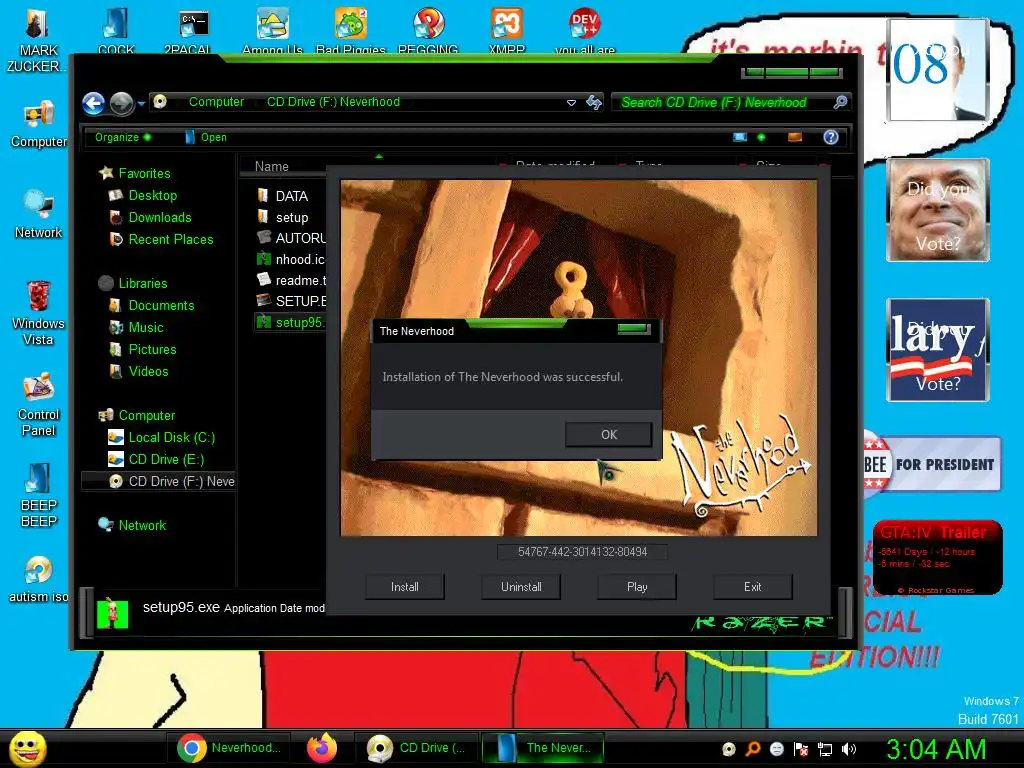Select the readme text file

pos(291,280)
